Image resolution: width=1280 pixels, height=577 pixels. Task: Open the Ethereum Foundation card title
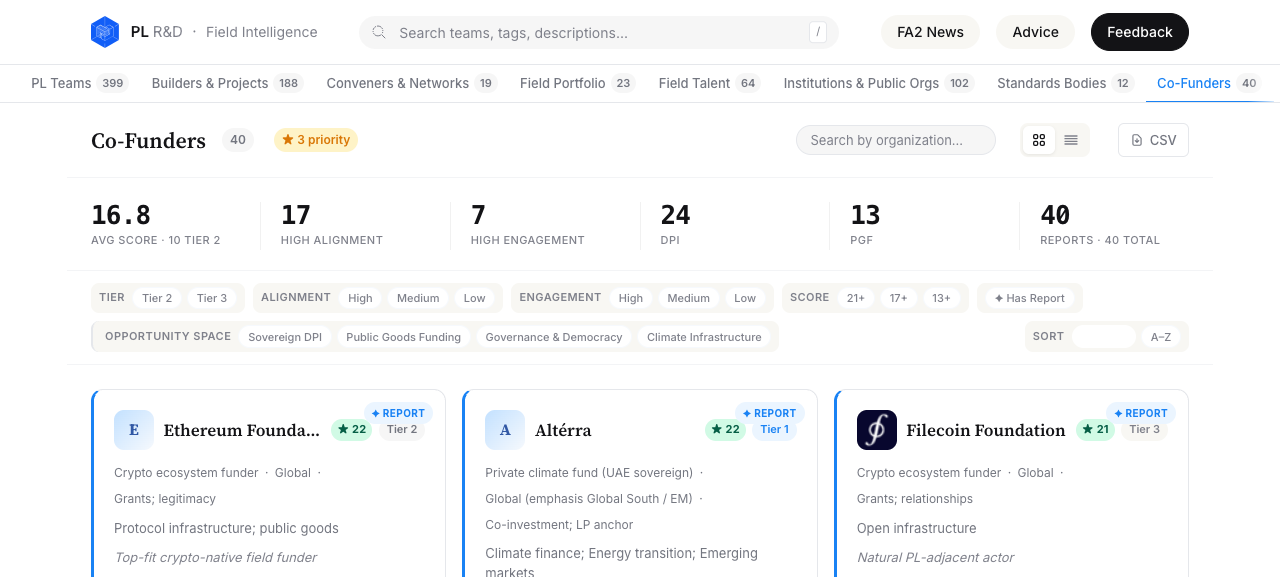(x=242, y=430)
